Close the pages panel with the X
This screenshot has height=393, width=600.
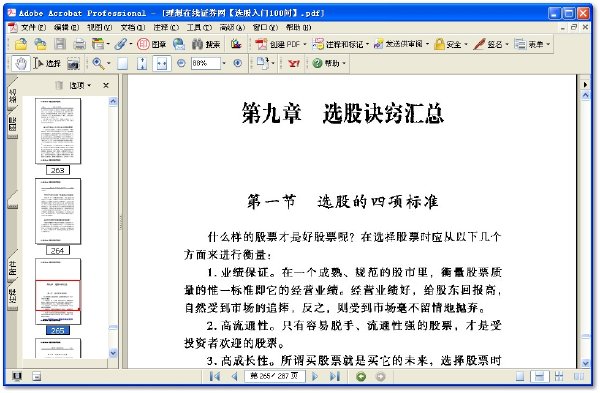pos(106,85)
